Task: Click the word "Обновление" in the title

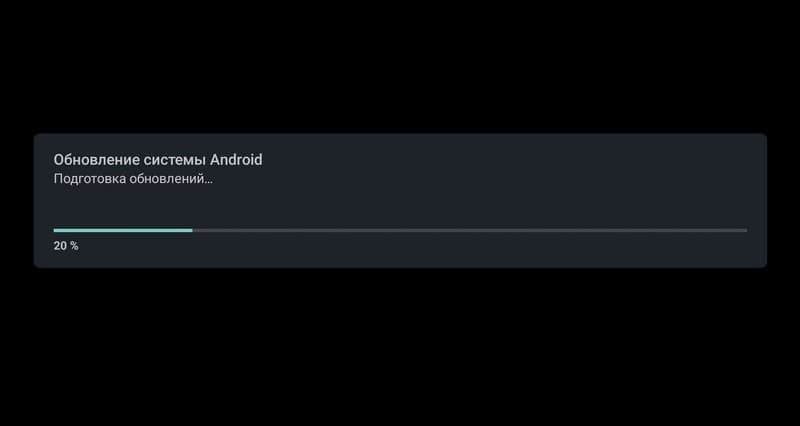Action: [96, 160]
